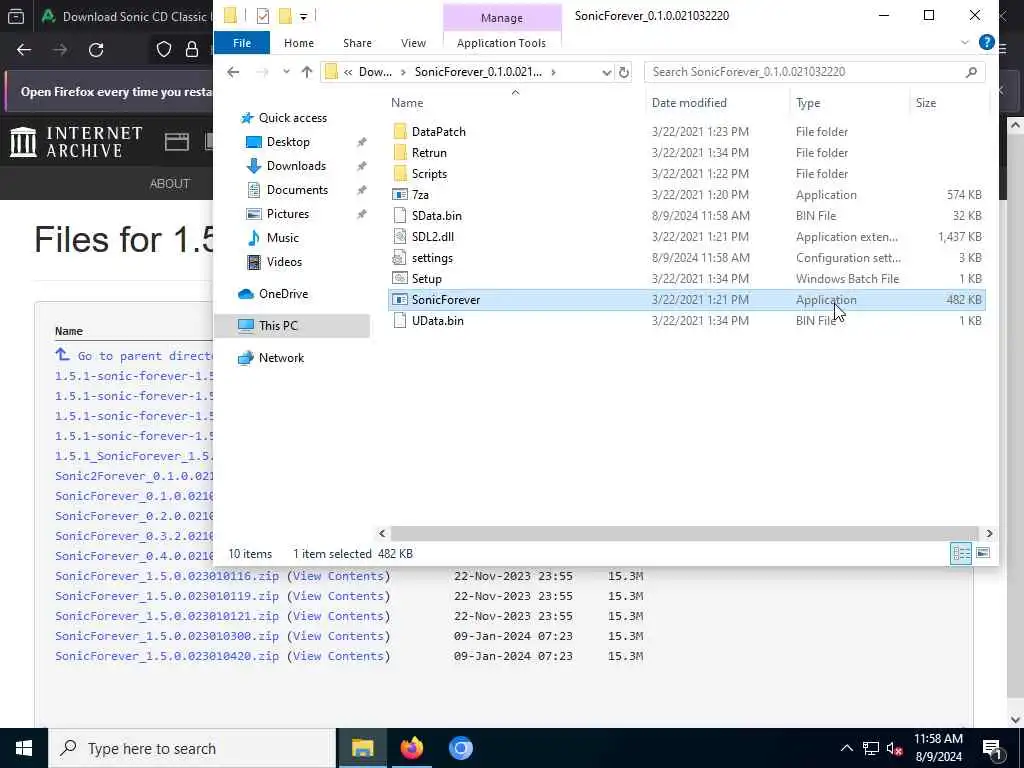Open Quick Access Toolbar customize dropdown
1024x768 pixels.
tap(304, 16)
